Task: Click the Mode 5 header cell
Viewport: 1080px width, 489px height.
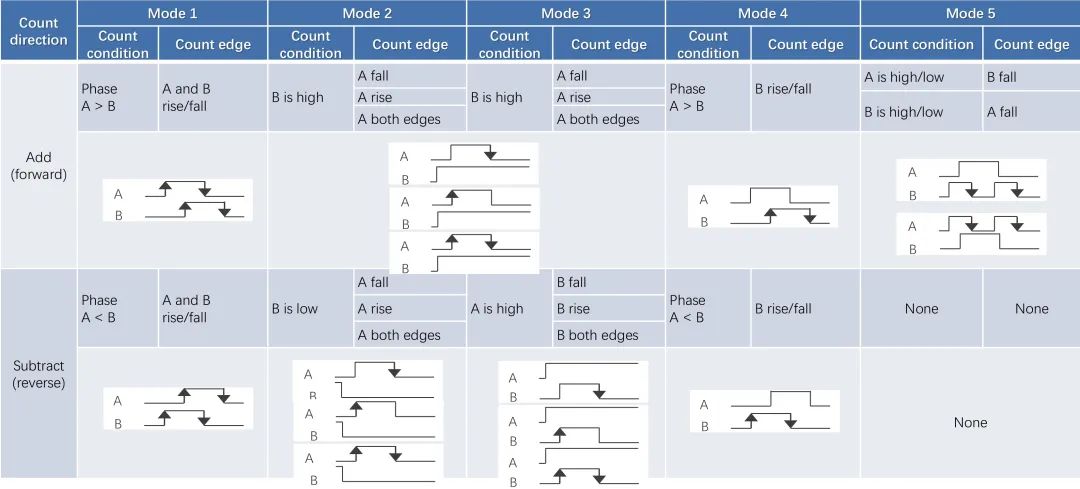Action: [x=970, y=13]
